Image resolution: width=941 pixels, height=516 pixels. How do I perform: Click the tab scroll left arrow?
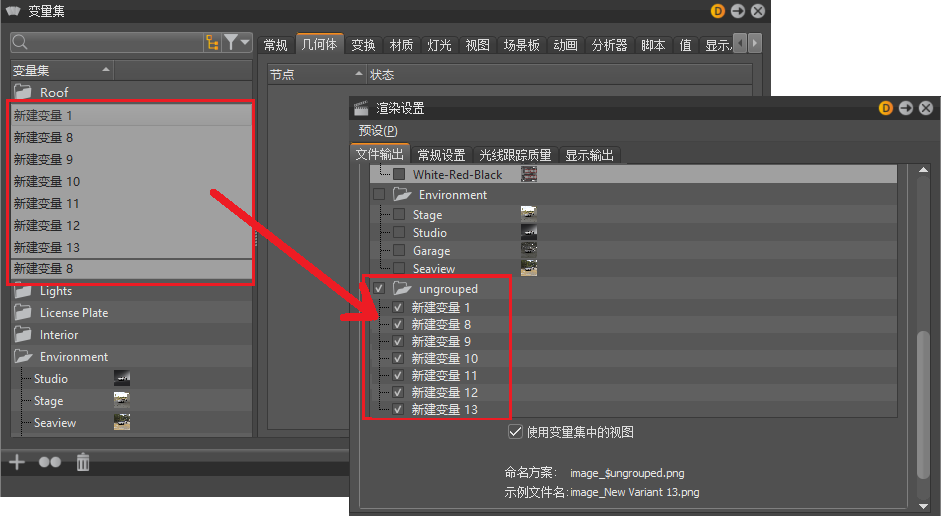point(741,43)
